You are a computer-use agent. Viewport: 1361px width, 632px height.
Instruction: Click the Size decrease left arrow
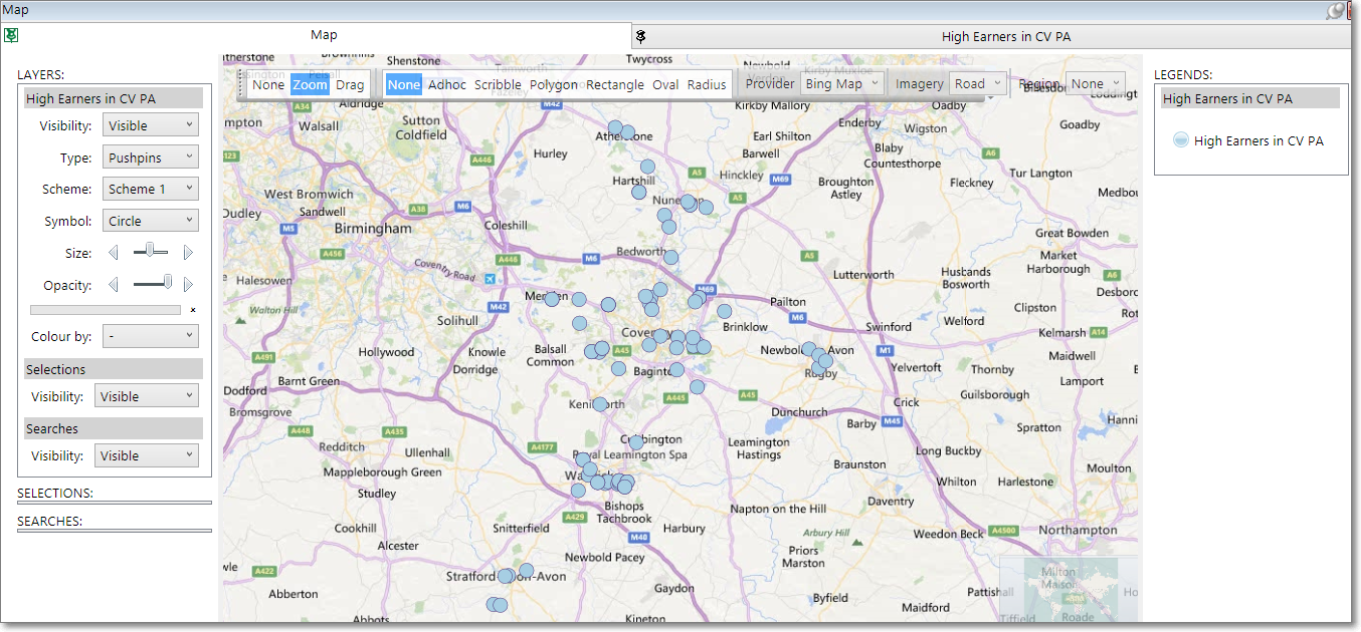click(x=113, y=253)
